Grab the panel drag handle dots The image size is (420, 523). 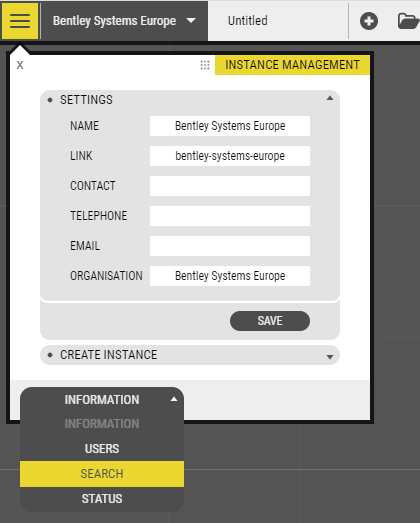point(205,65)
